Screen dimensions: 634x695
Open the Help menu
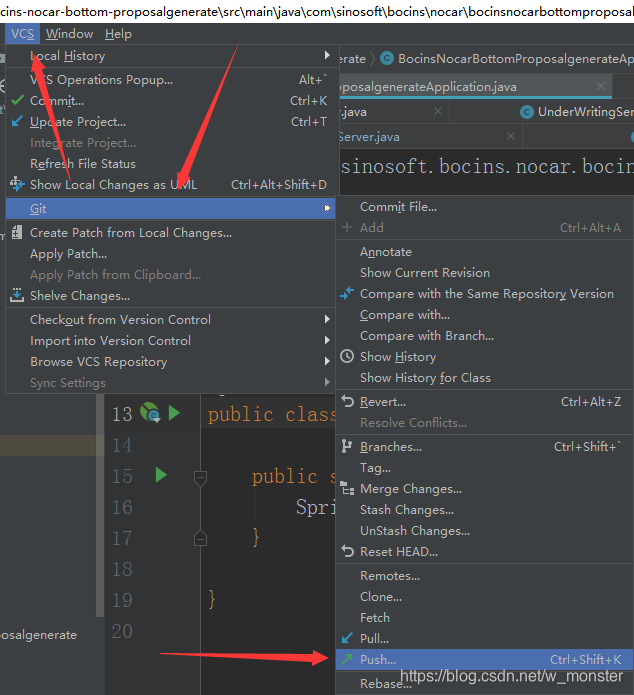[x=118, y=34]
